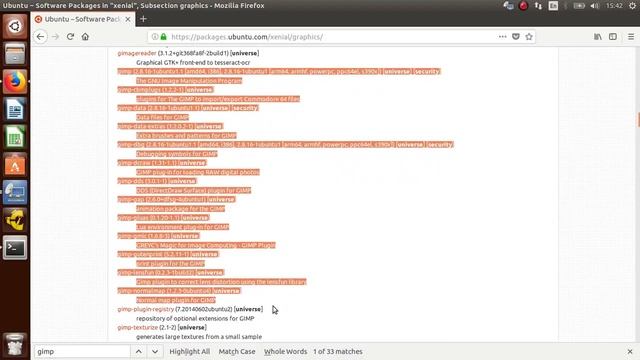Open a new tab with the plus button
The width and height of the screenshot is (640, 360).
pyautogui.click(x=143, y=19)
